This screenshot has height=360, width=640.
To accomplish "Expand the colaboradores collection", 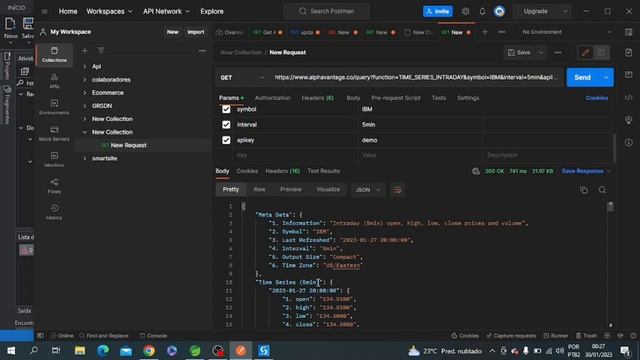I will click(x=85, y=80).
